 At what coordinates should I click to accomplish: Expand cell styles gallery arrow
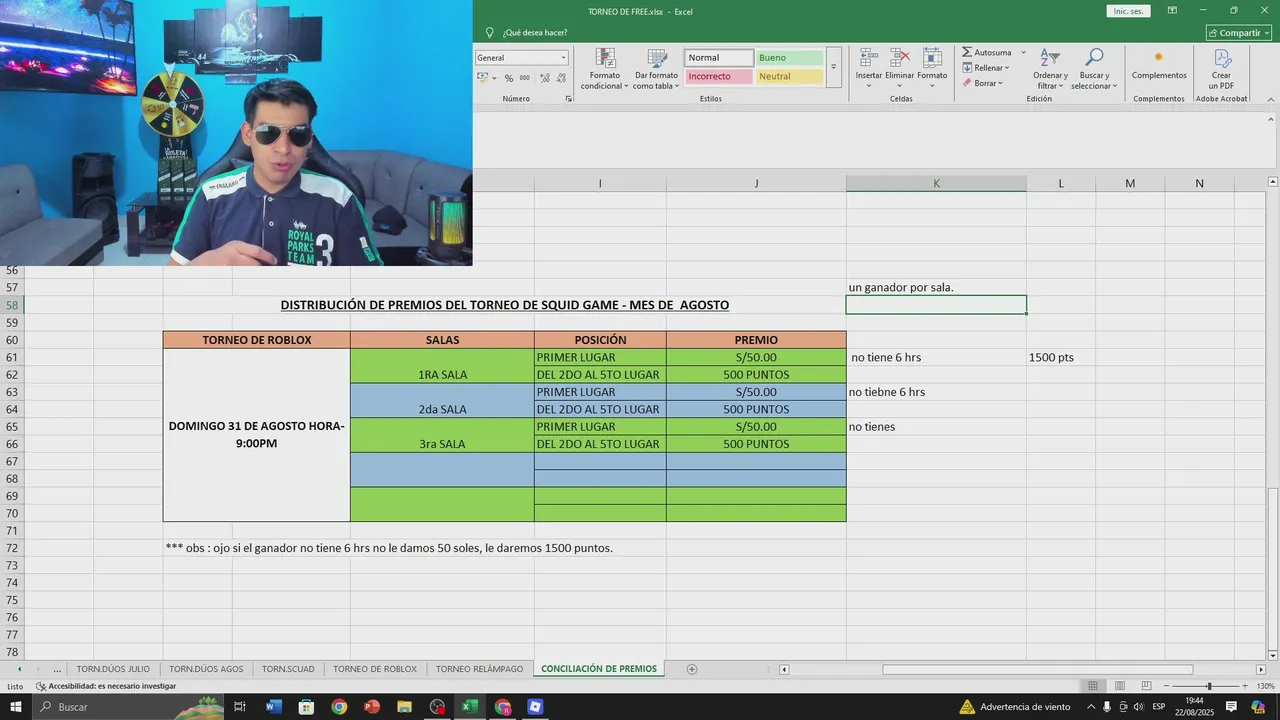click(834, 67)
